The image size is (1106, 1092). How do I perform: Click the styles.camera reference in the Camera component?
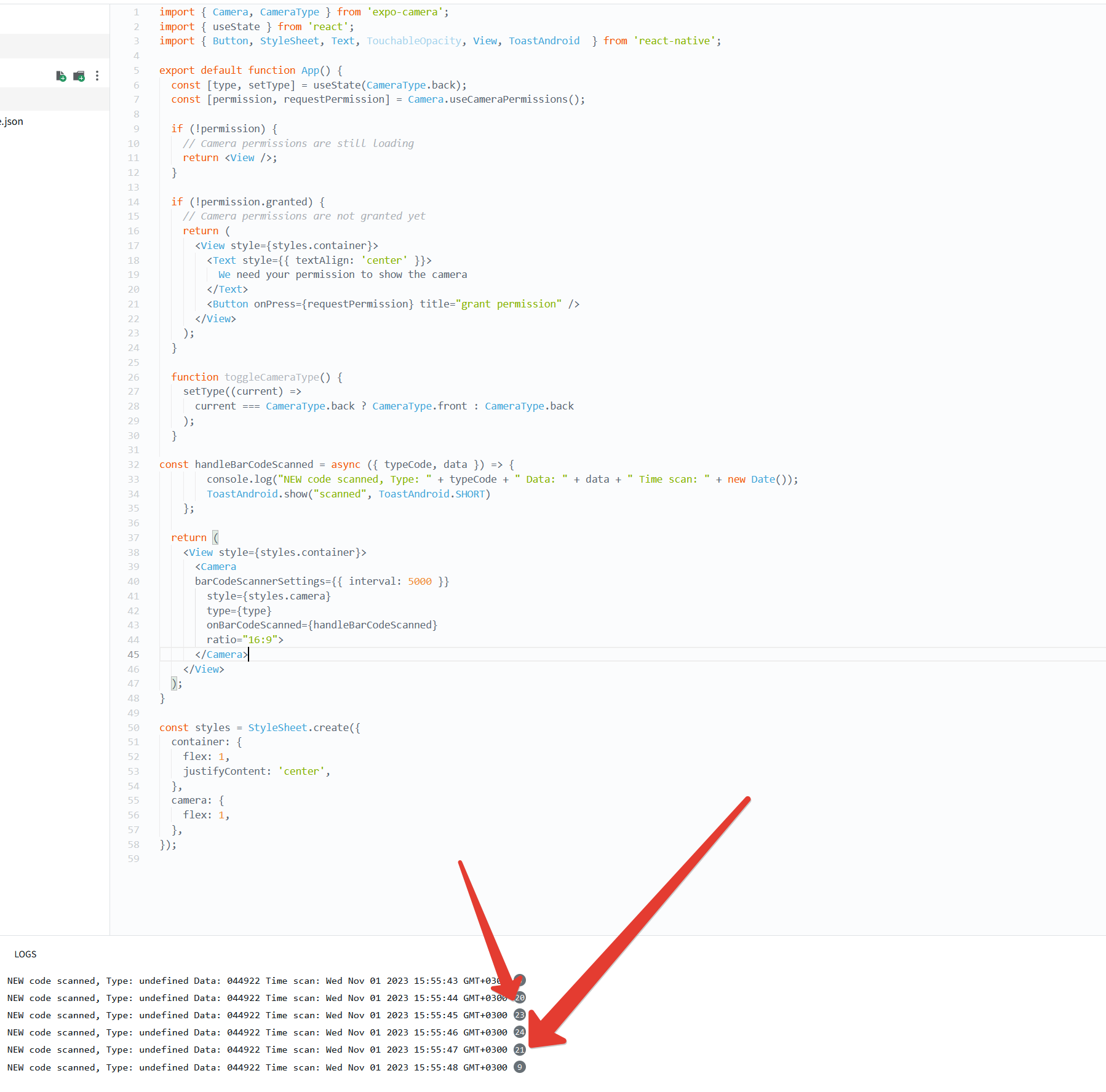point(287,596)
